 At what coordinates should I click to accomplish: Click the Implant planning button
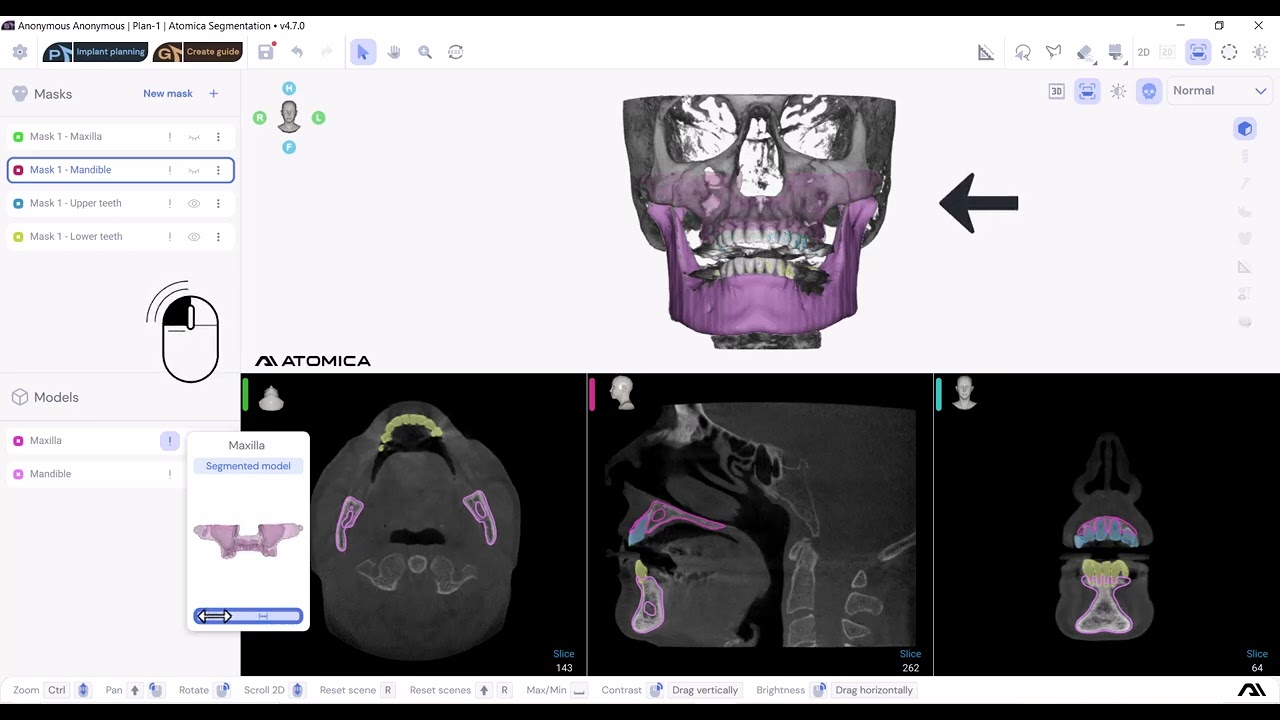[96, 52]
